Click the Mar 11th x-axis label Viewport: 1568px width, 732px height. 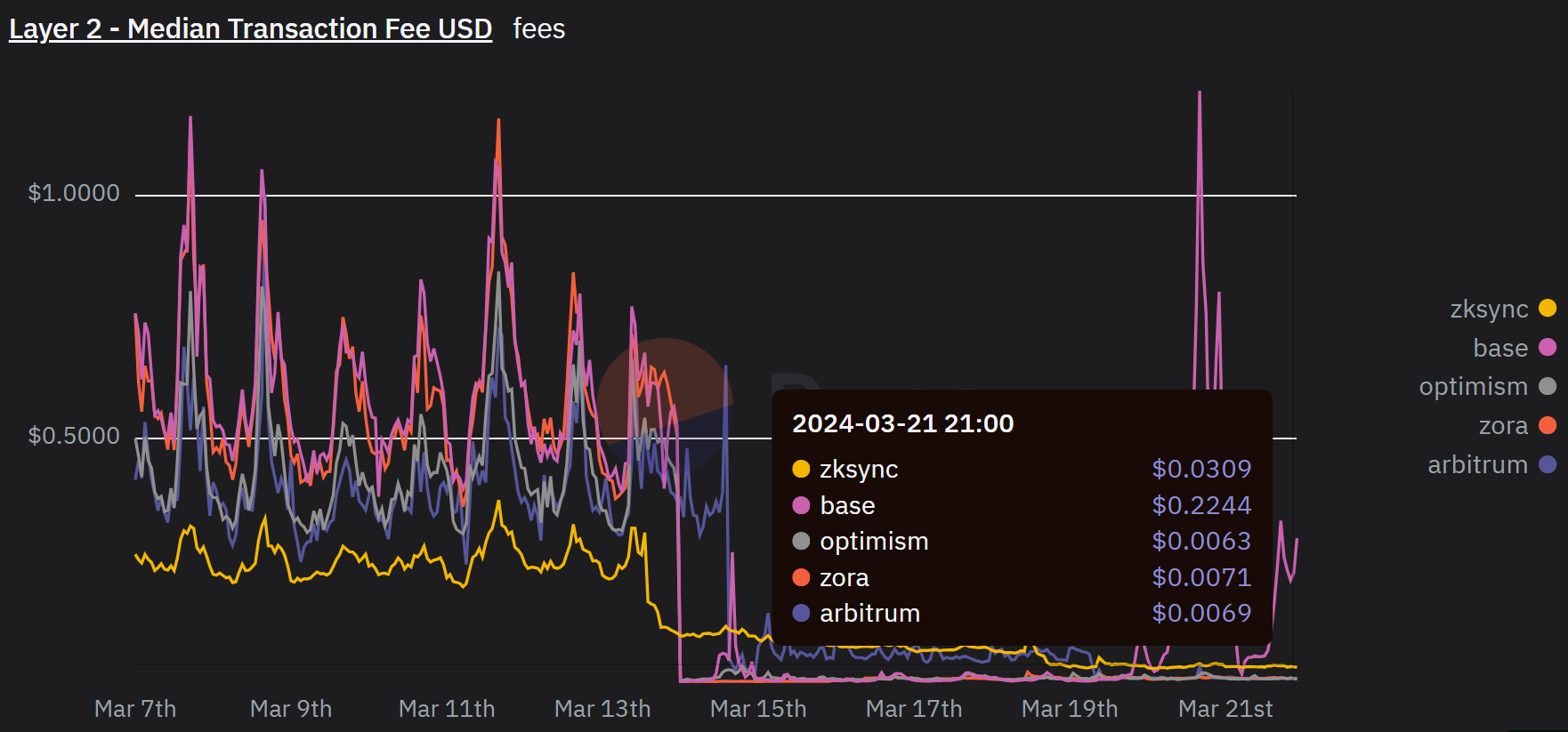point(447,709)
